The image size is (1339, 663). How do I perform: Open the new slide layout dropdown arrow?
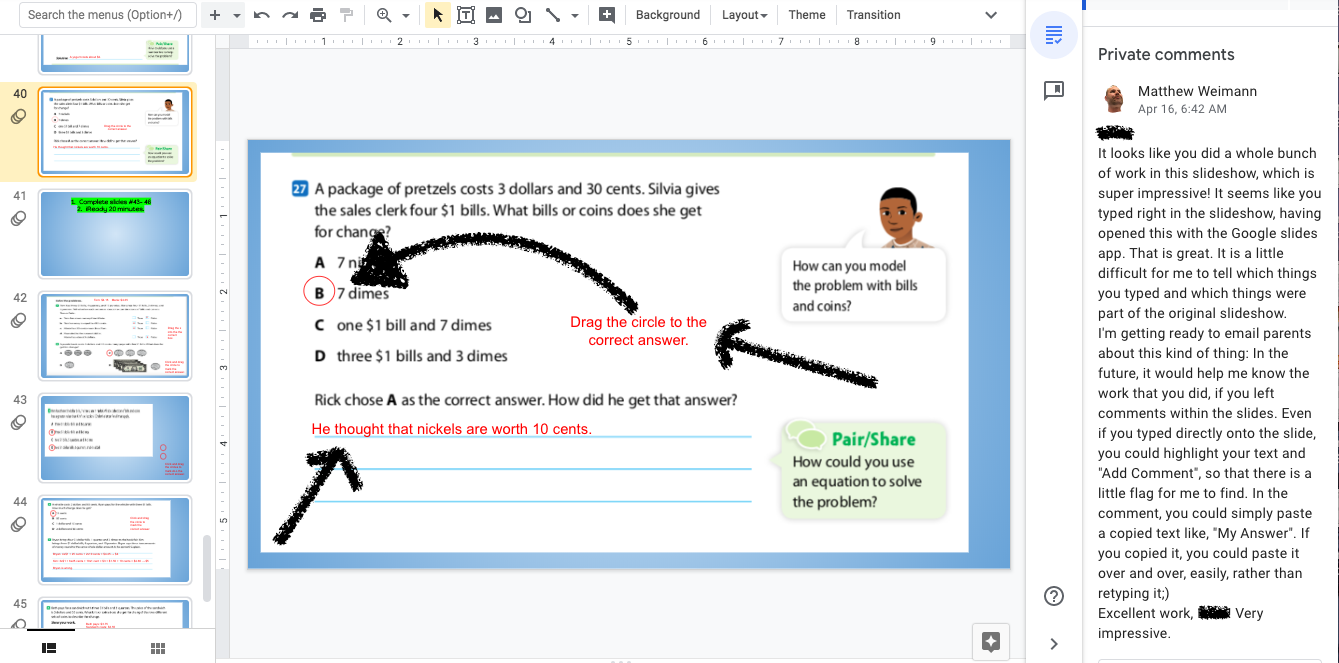[x=237, y=16]
